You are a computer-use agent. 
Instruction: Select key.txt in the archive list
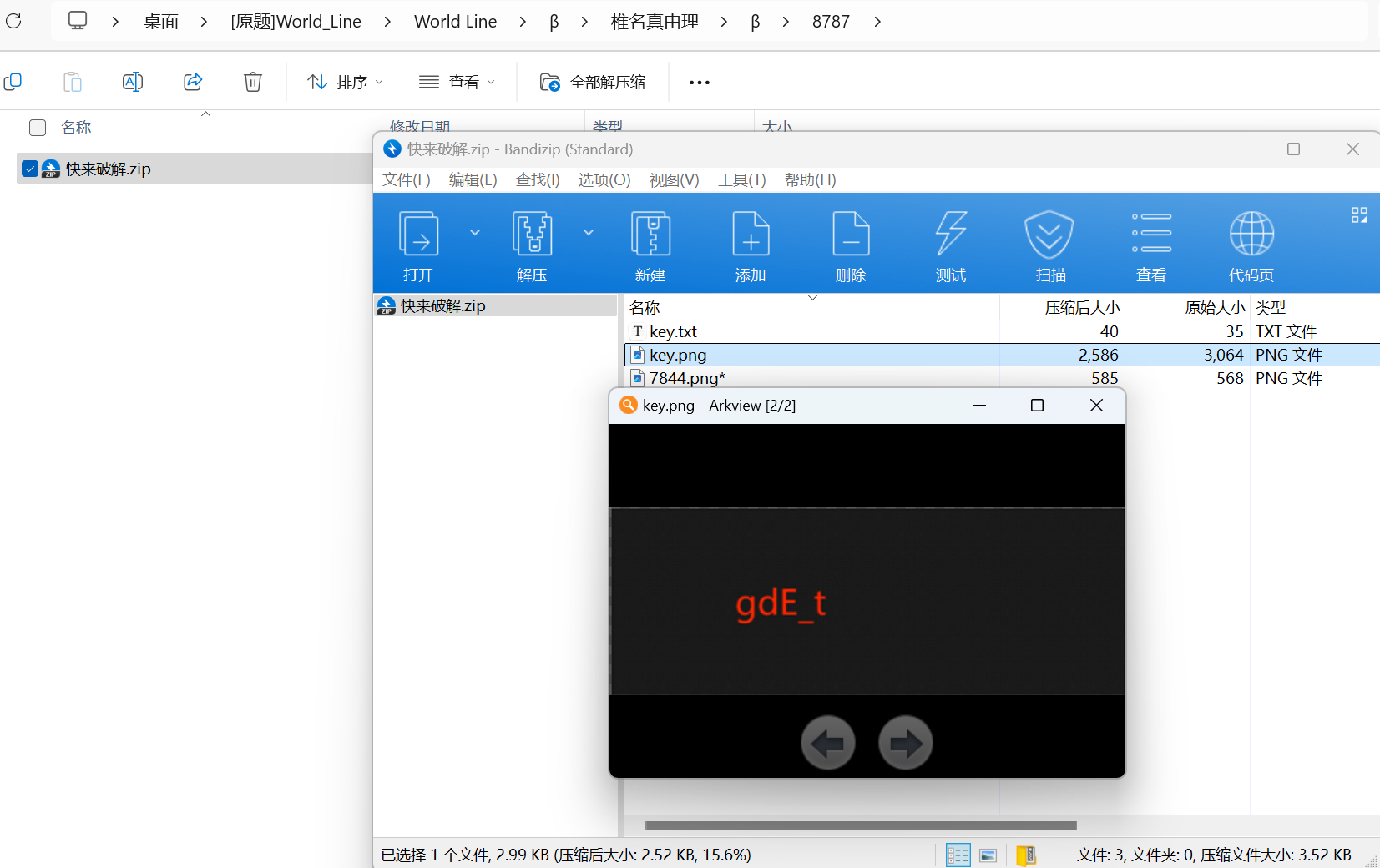pos(1002,331)
